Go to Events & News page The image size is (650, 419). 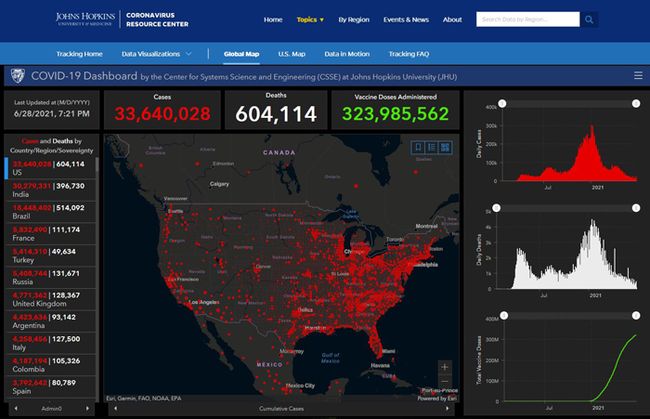click(405, 19)
